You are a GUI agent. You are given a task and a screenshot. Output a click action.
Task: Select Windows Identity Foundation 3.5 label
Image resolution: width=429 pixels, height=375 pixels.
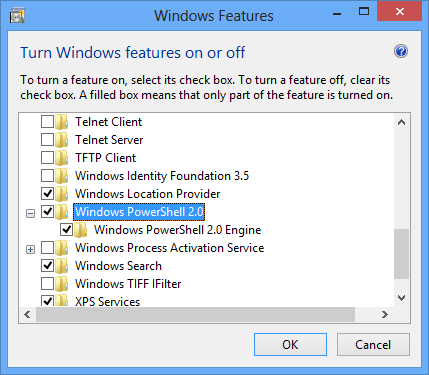[162, 176]
